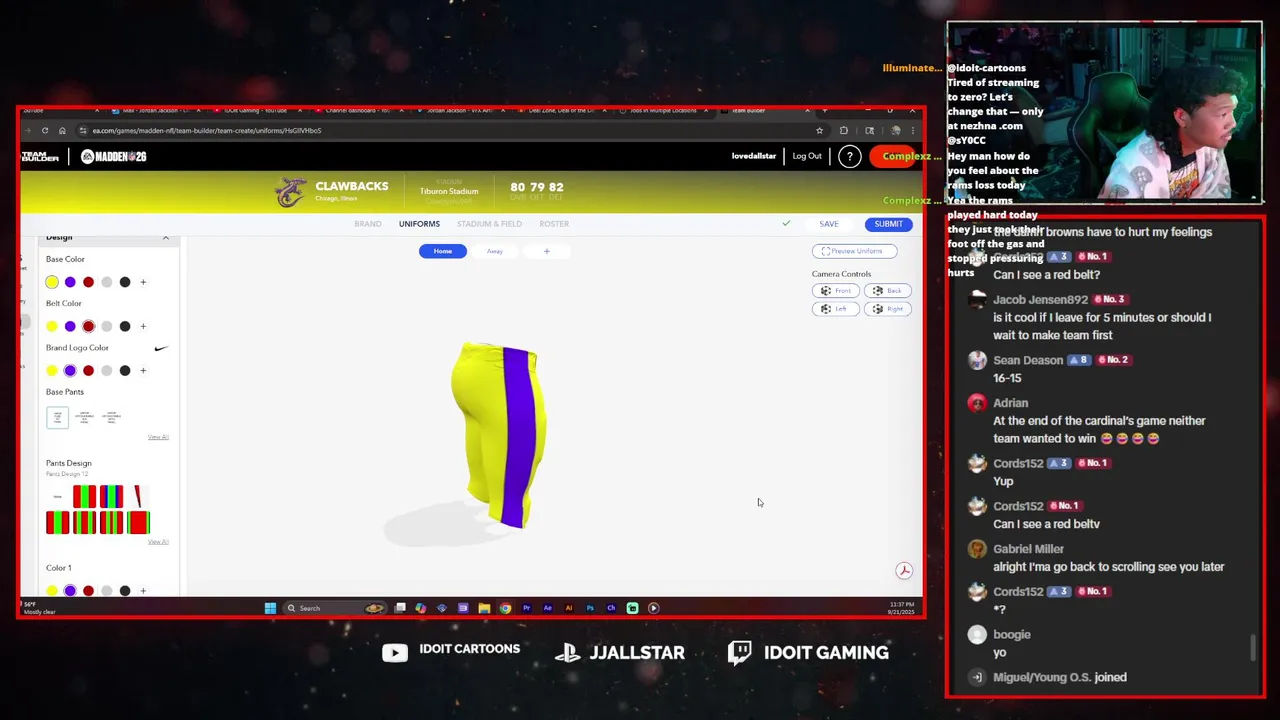Set camera to Left view

pos(836,309)
